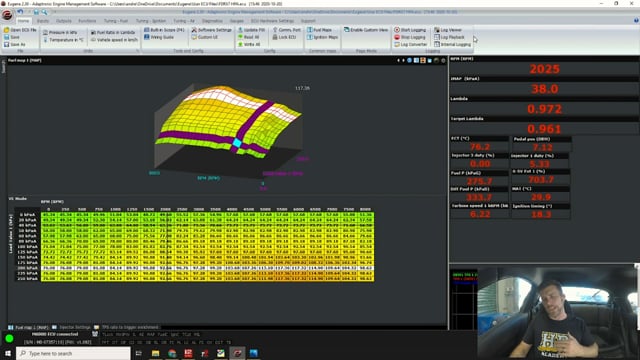
Task: Toggle Pressure in kPa units option
Action: click(60, 32)
